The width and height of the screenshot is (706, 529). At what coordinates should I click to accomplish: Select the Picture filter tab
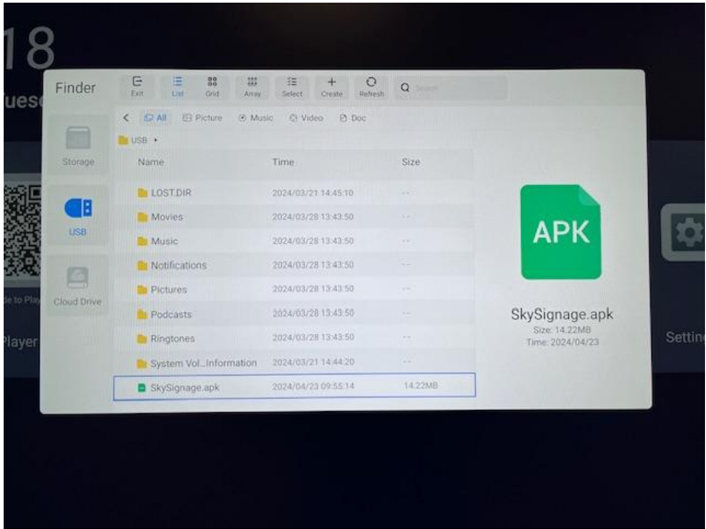tap(203, 118)
